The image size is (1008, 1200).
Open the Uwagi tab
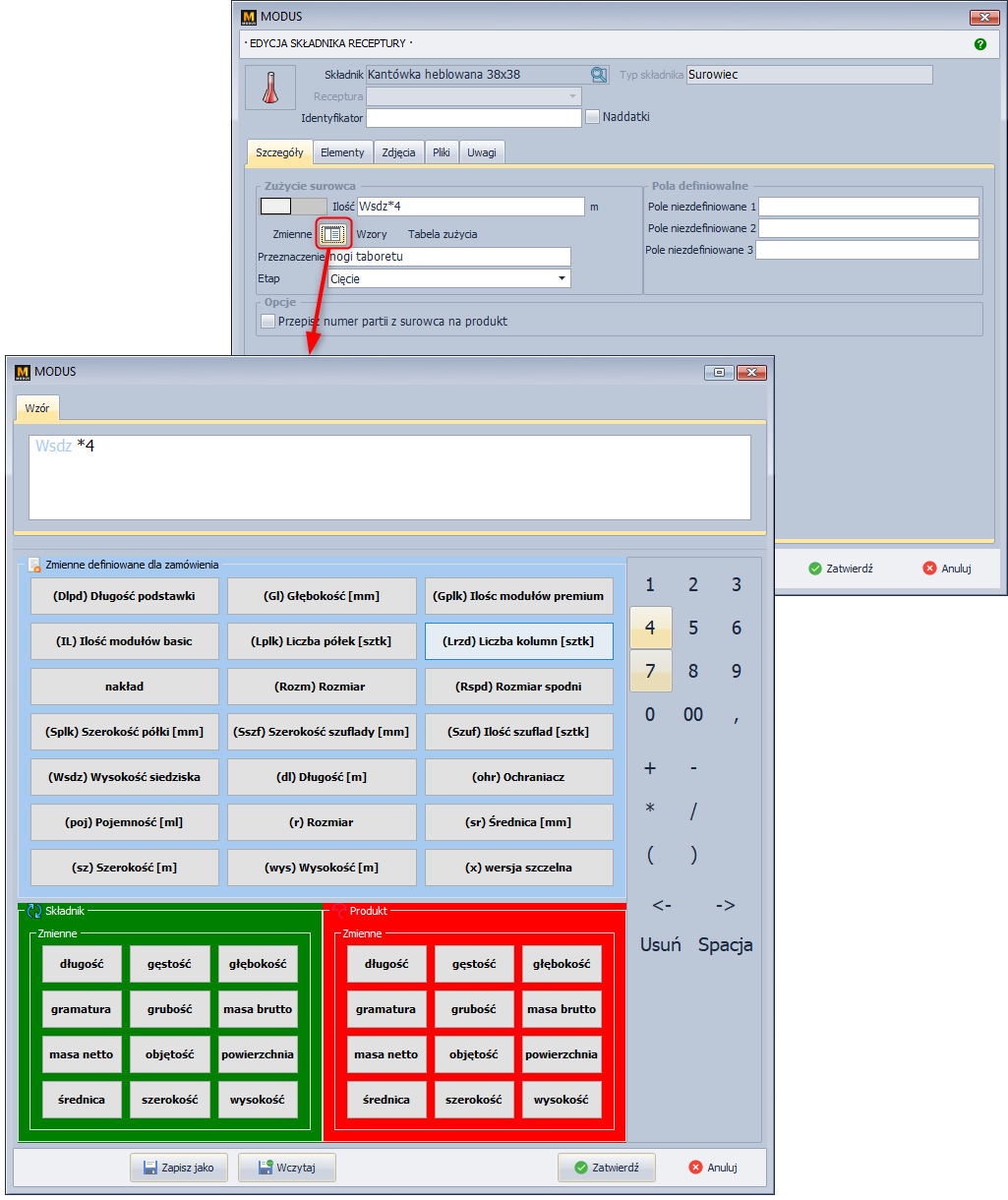coord(482,152)
